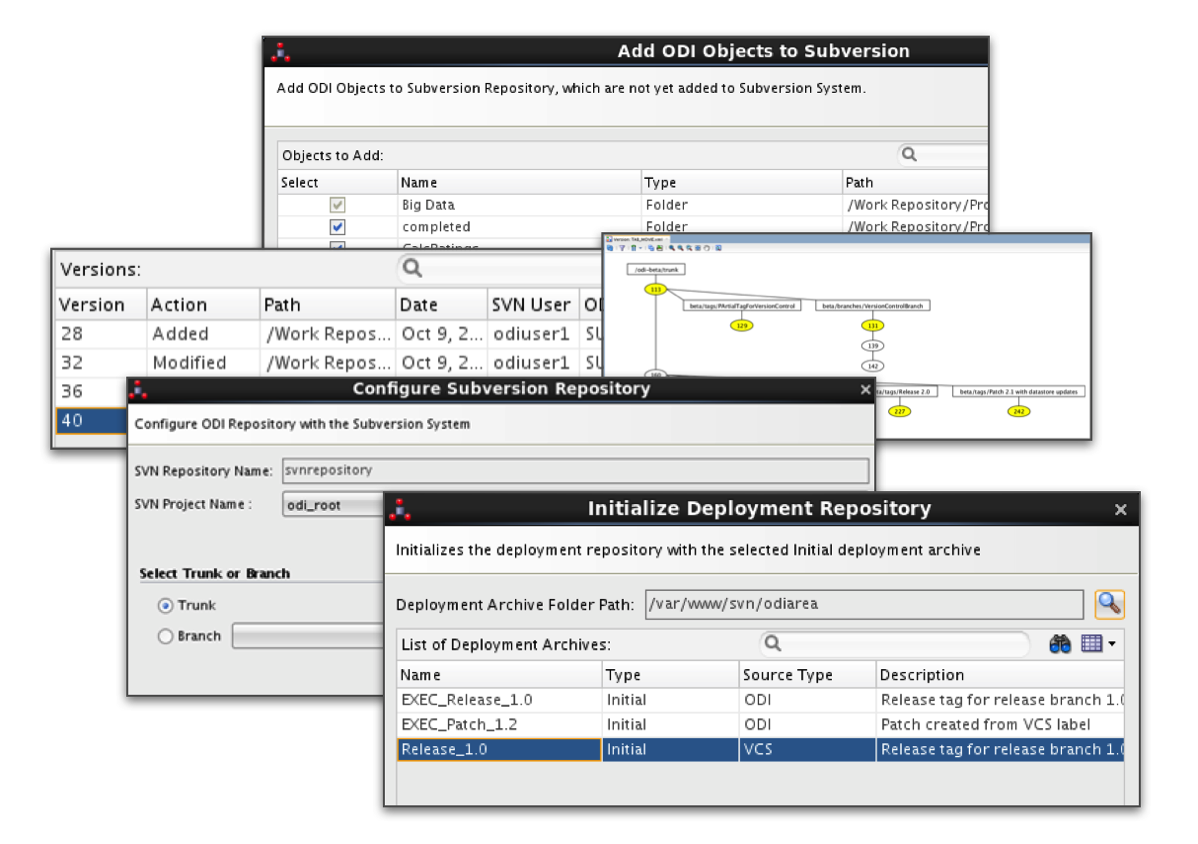
Task: Toggle the Big Data row checkbox
Action: [x=337, y=205]
